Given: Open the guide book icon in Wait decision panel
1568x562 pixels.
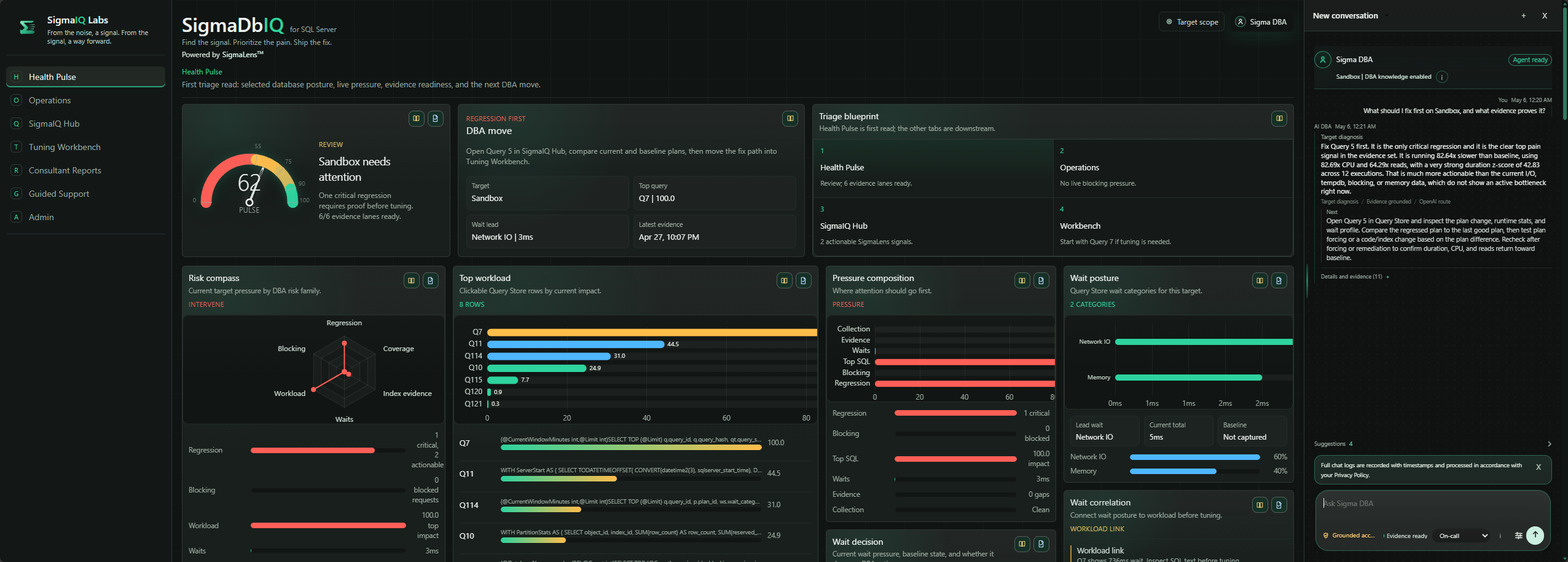Looking at the screenshot, I should pos(1022,544).
